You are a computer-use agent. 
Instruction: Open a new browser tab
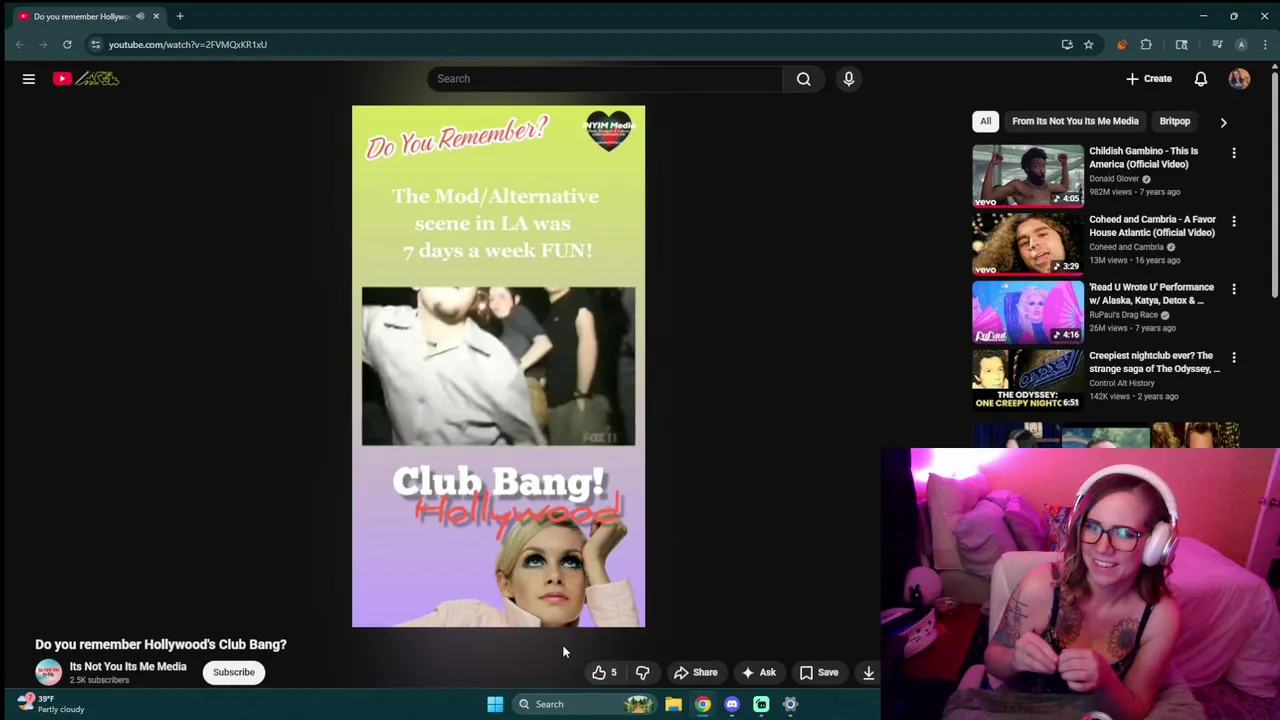point(180,16)
